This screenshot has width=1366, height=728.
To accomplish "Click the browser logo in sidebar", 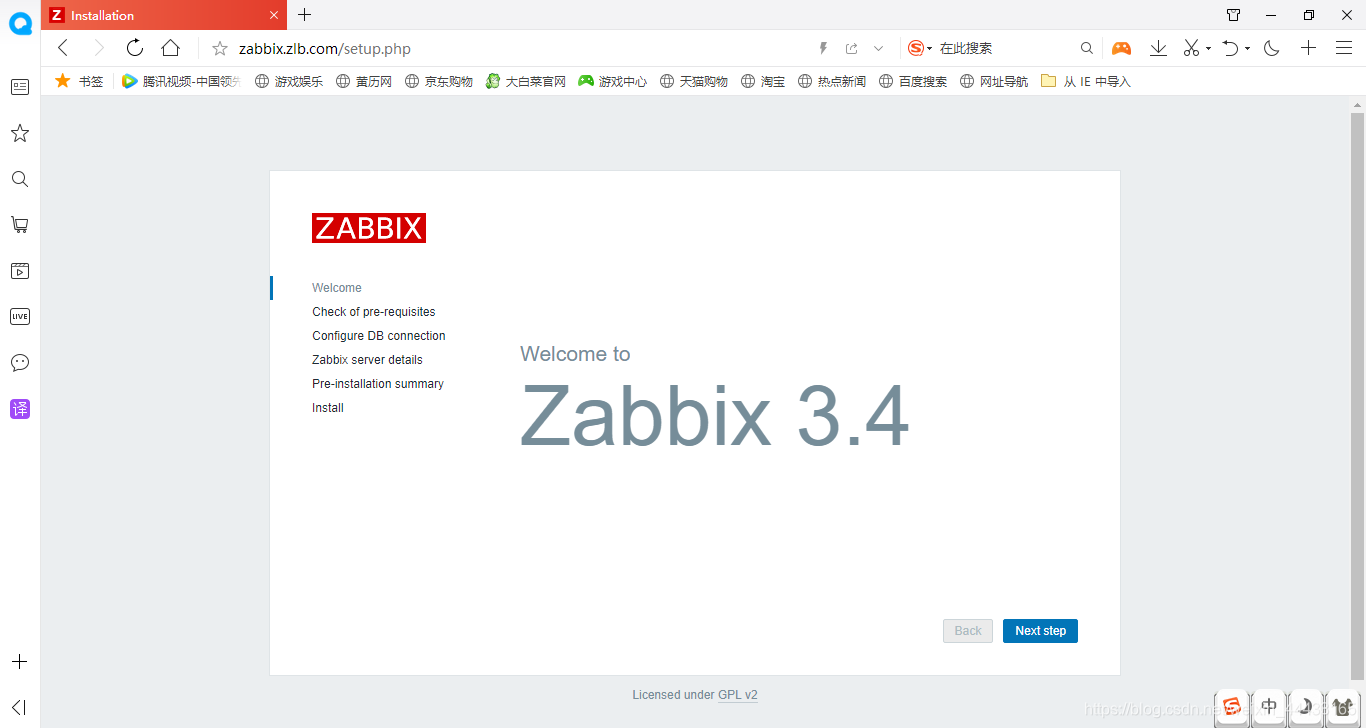I will pyautogui.click(x=20, y=24).
